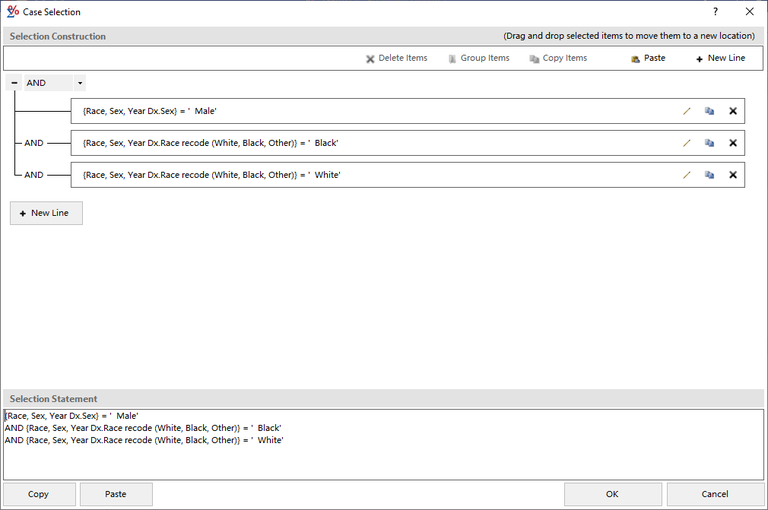Delete the Sex = Male condition row
This screenshot has width=768, height=510.
pyautogui.click(x=733, y=111)
